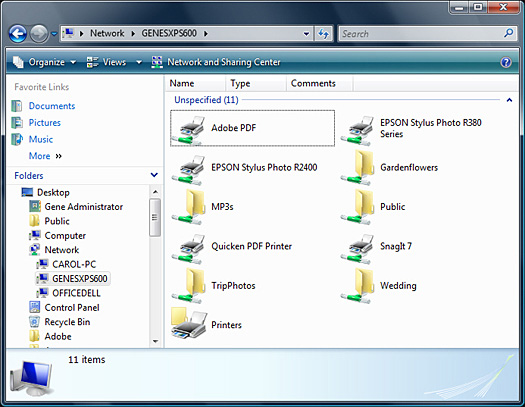Select CAROL-PC in the folder tree

pyautogui.click(x=74, y=264)
